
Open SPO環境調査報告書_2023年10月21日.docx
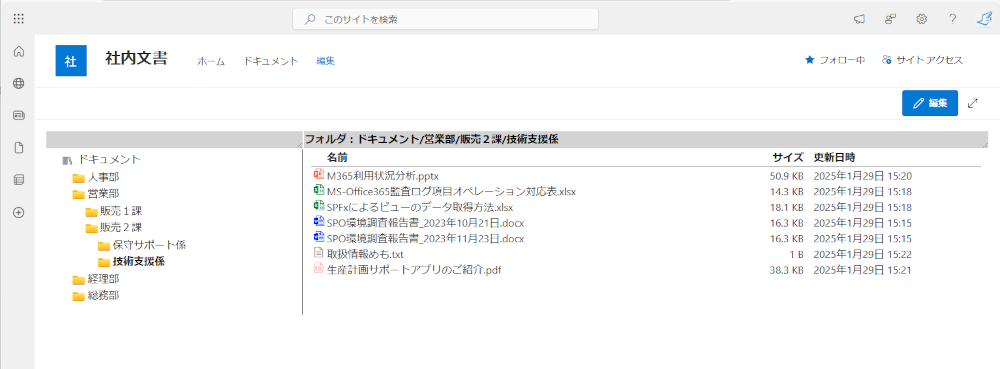tap(425, 223)
